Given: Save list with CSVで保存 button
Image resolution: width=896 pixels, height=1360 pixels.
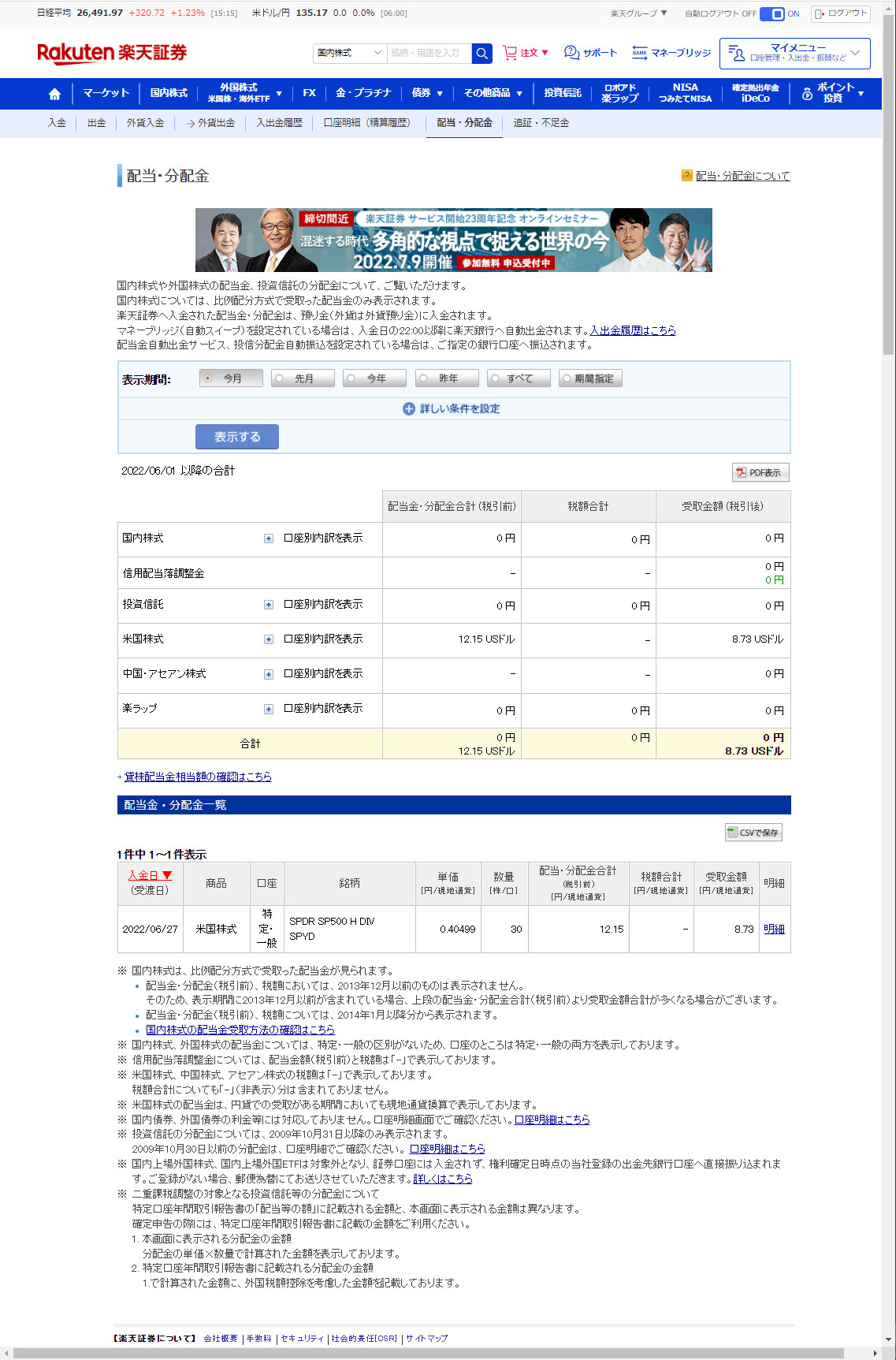Looking at the screenshot, I should pos(753,833).
